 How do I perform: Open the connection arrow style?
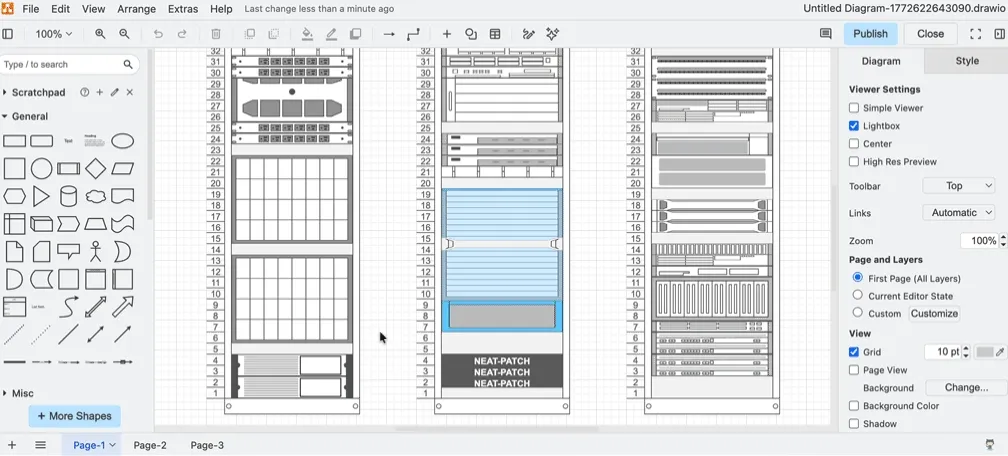(389, 34)
